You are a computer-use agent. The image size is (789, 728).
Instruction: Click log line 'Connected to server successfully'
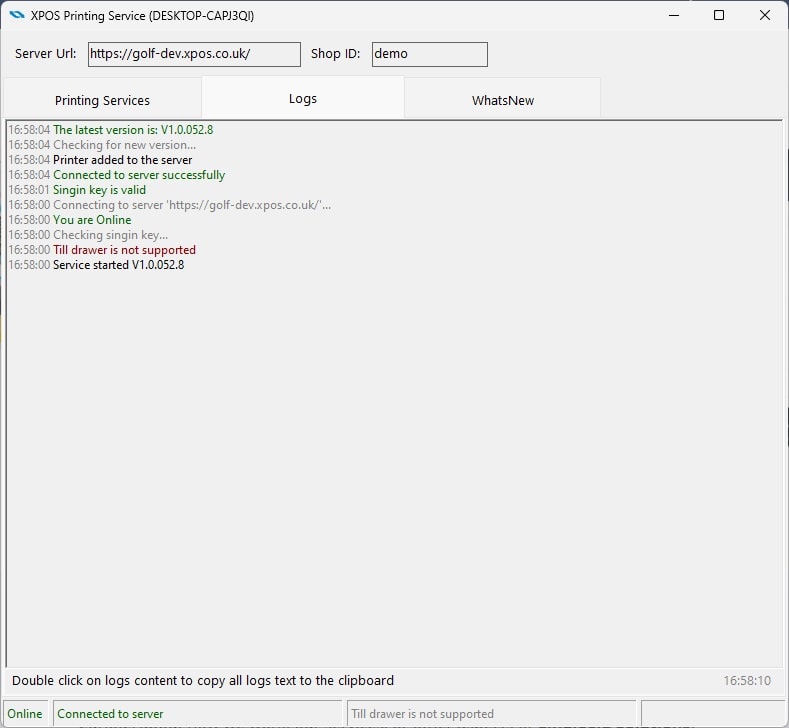117,175
